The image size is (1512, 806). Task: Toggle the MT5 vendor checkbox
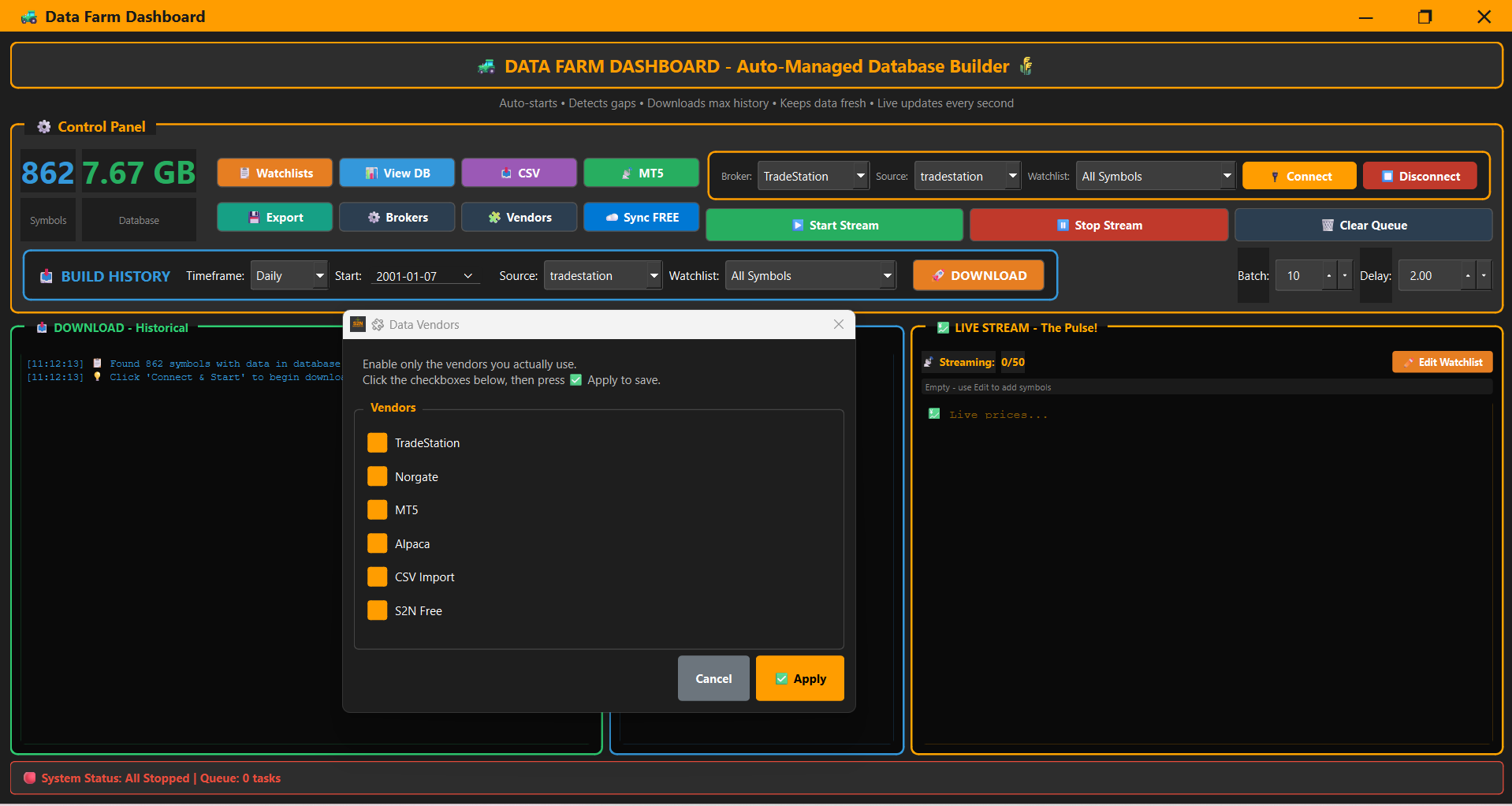coord(378,509)
